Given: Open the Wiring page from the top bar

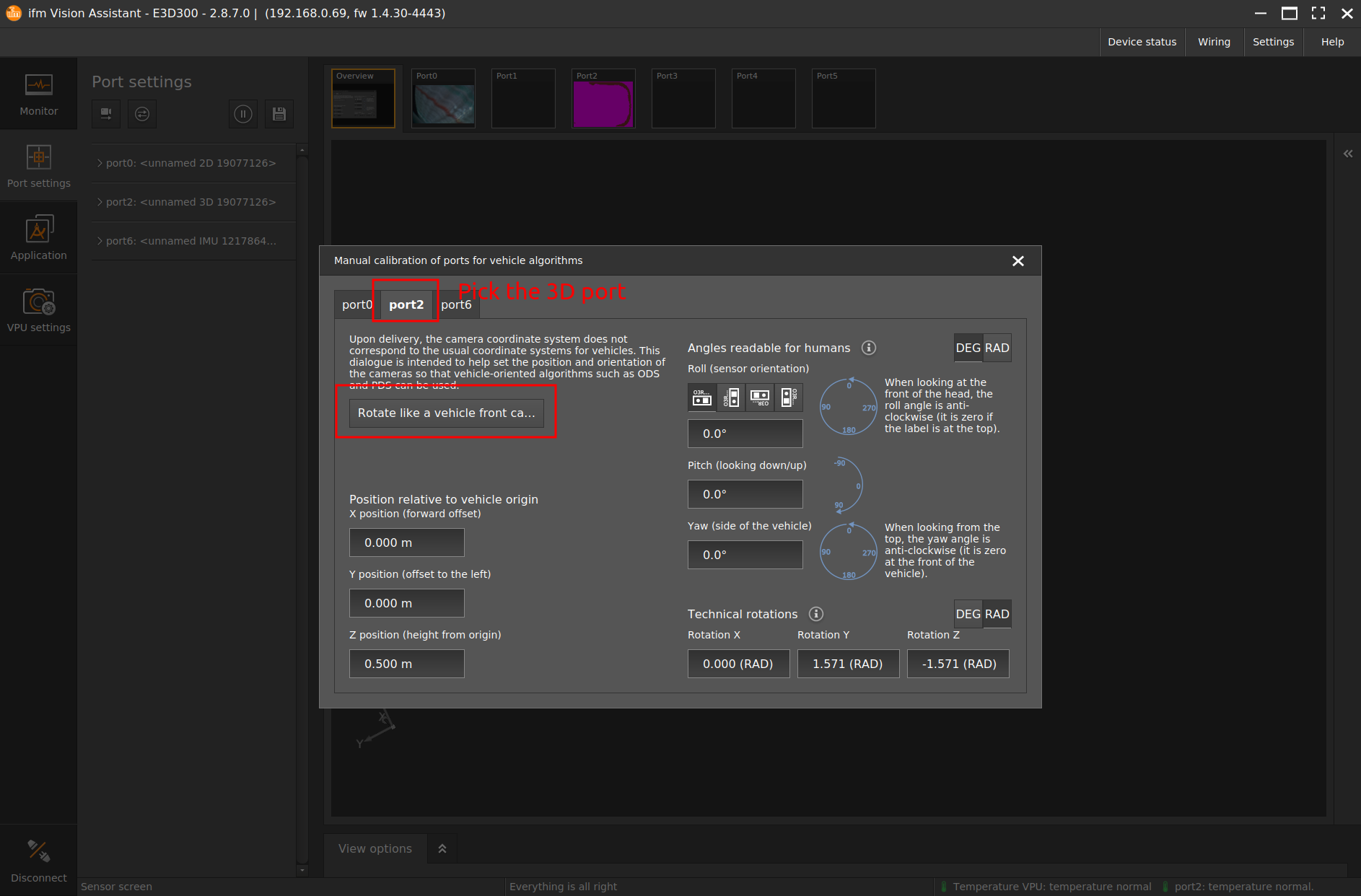Looking at the screenshot, I should coord(1214,41).
